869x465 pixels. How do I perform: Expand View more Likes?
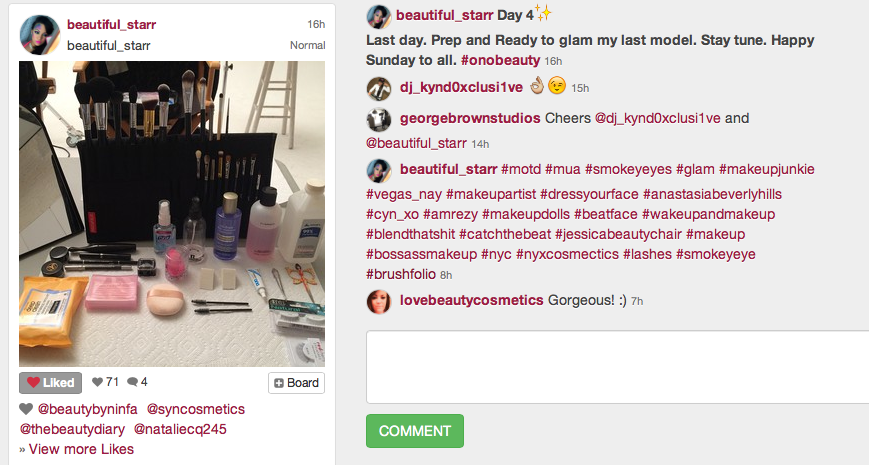[x=76, y=449]
